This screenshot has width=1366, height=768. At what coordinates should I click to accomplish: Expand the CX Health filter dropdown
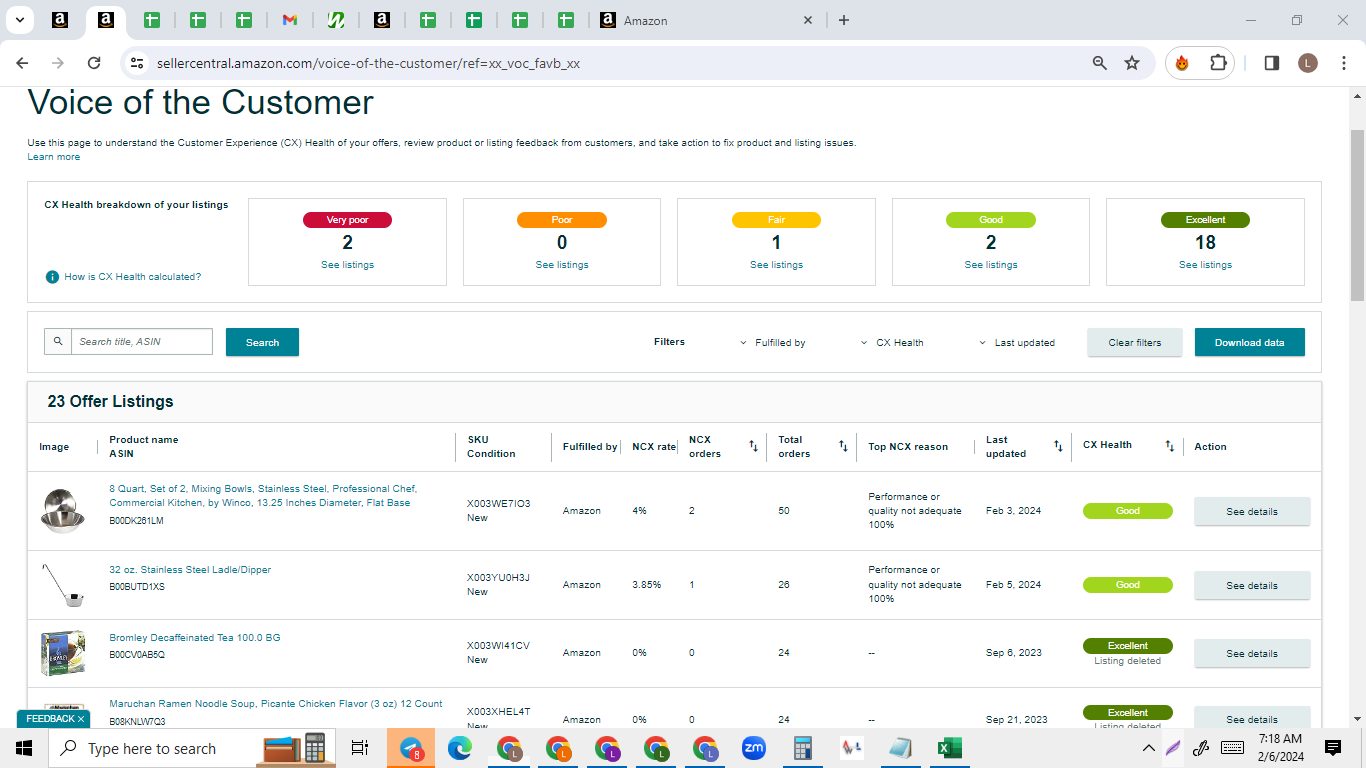pyautogui.click(x=892, y=343)
